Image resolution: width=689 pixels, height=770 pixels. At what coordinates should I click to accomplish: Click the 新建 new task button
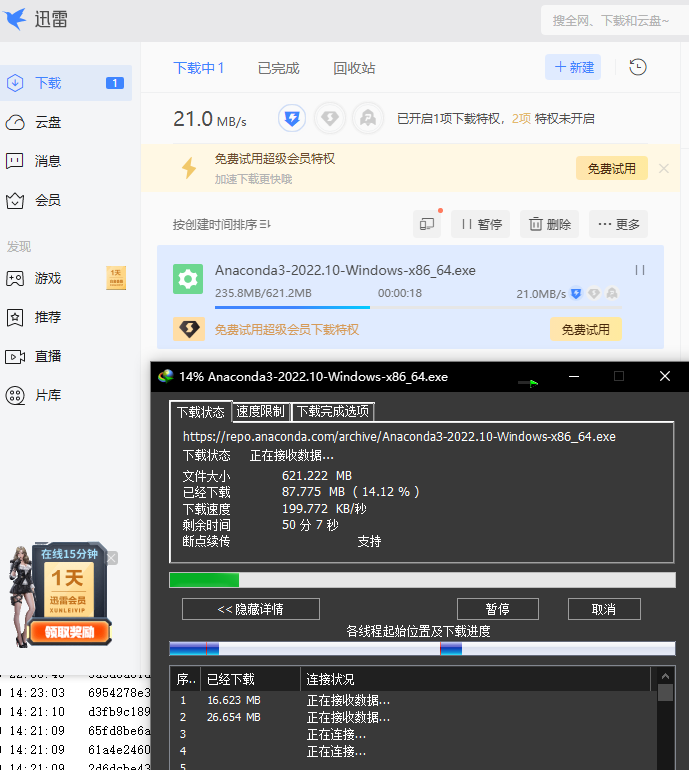(573, 67)
